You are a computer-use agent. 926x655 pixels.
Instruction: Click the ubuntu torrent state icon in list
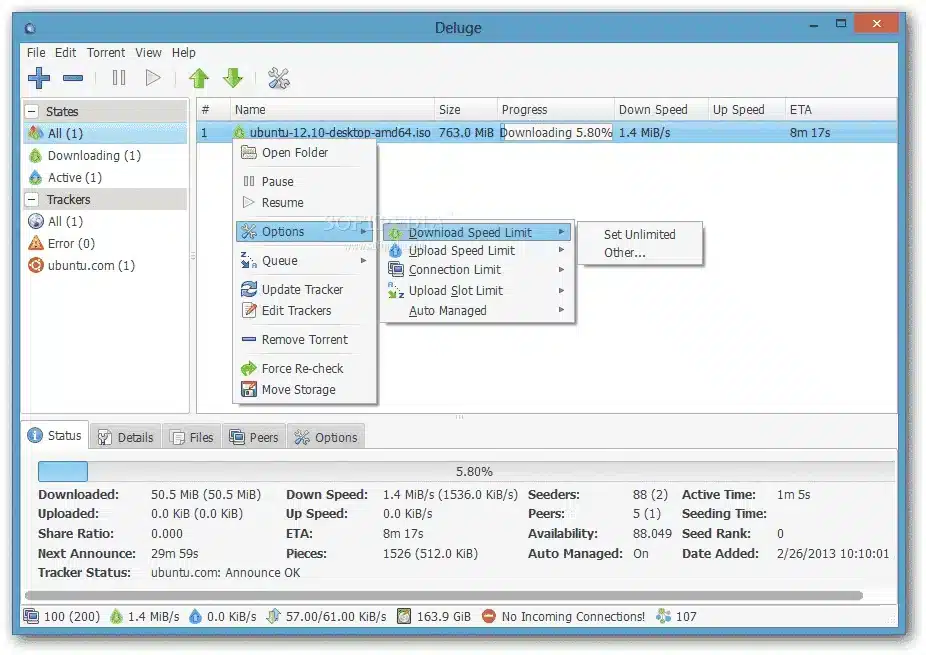[x=239, y=132]
